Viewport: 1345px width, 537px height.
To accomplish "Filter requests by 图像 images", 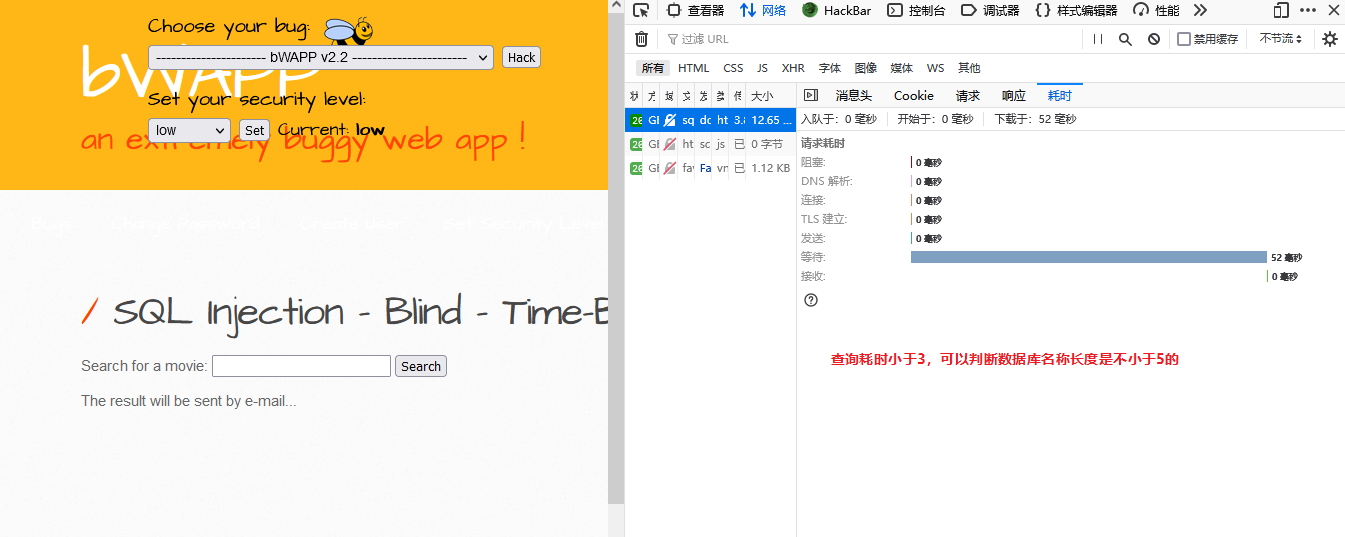I will coord(866,68).
